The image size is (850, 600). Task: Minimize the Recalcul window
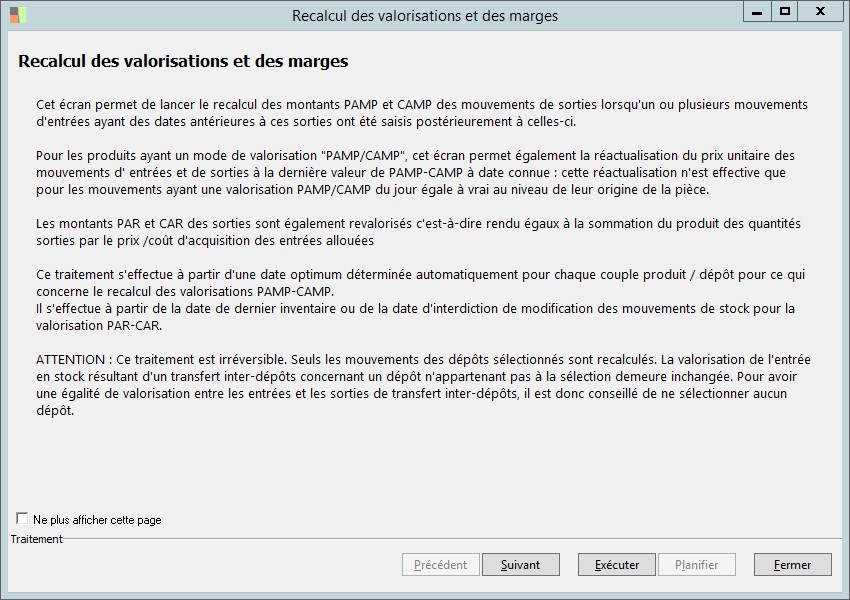pyautogui.click(x=757, y=11)
